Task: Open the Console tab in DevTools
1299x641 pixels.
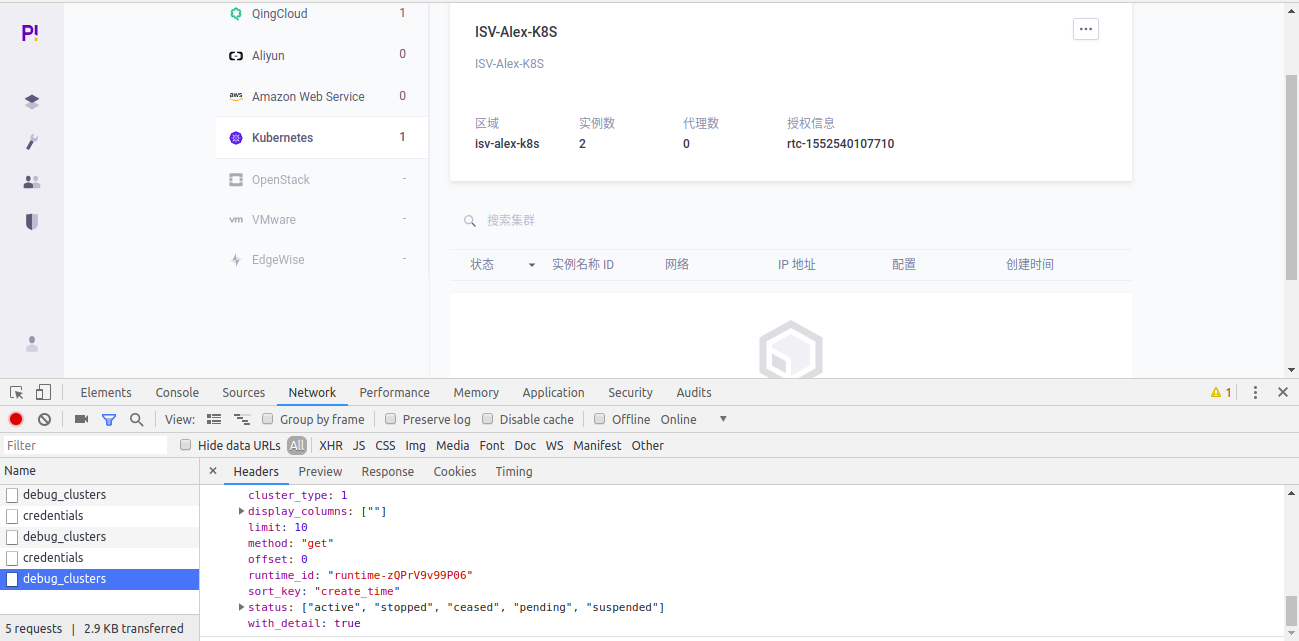Action: click(x=177, y=392)
